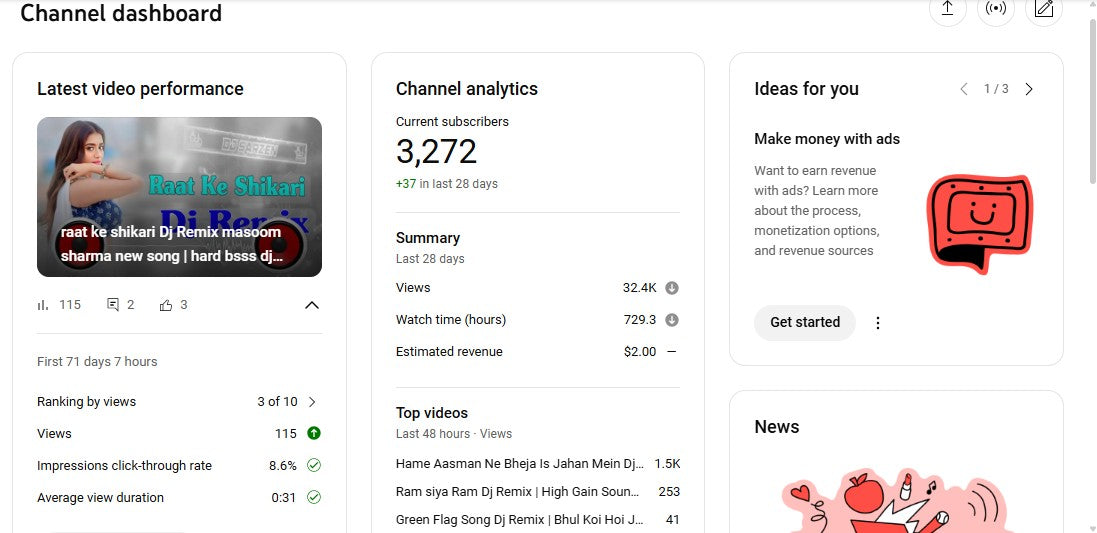This screenshot has width=1097, height=533.
Task: Click the down arrow icon next to watch time
Action: pyautogui.click(x=672, y=320)
